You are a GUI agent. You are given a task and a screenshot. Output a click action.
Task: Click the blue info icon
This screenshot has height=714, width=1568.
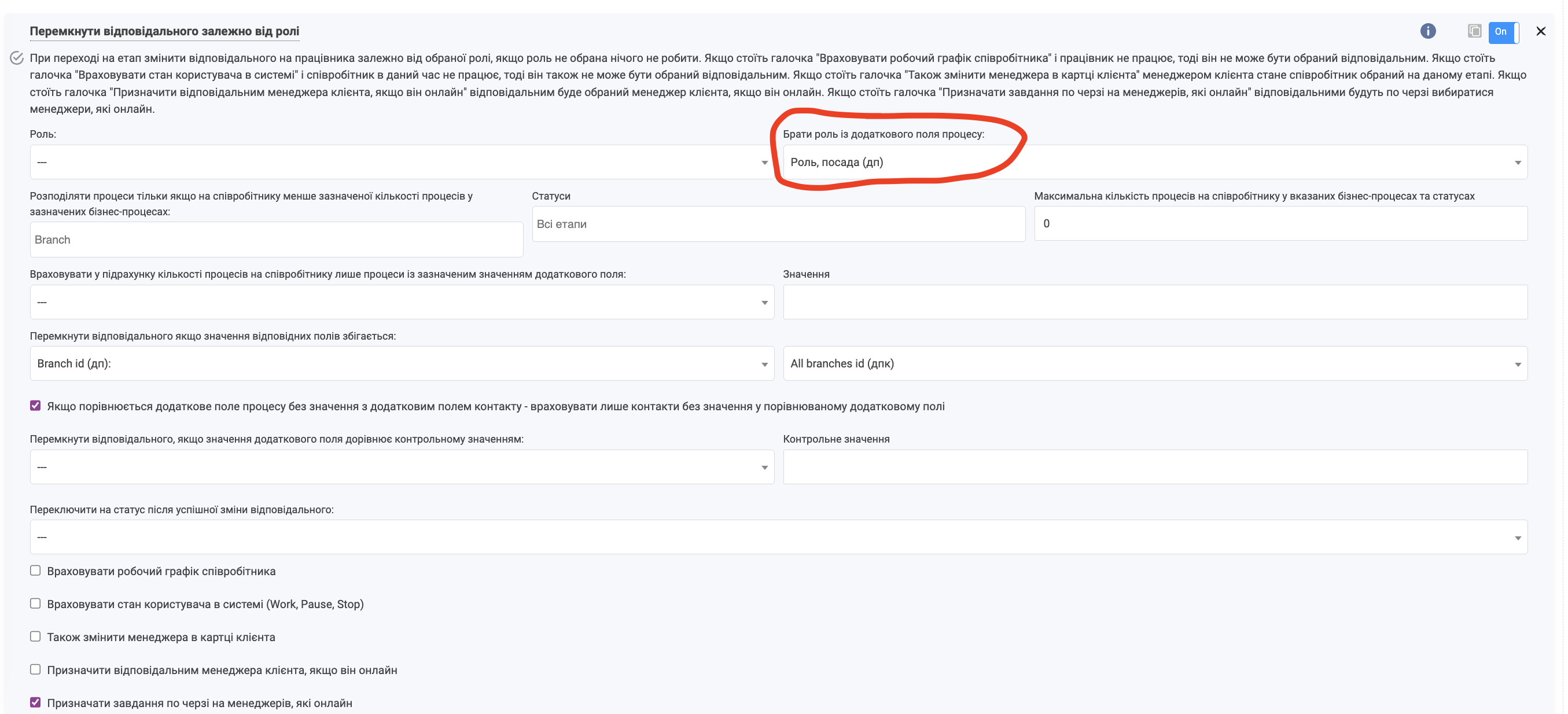coord(1427,31)
